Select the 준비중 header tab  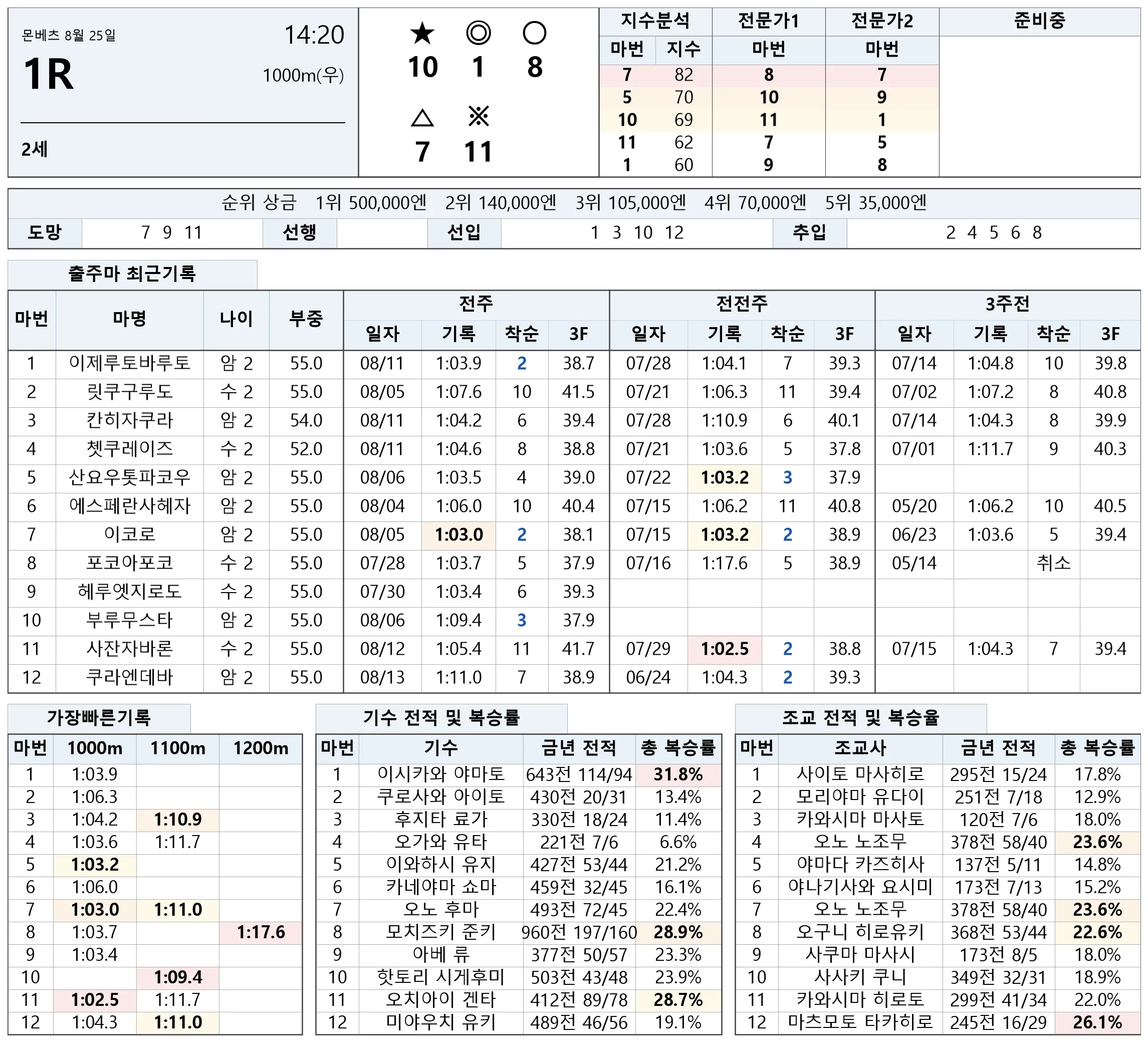[1039, 21]
